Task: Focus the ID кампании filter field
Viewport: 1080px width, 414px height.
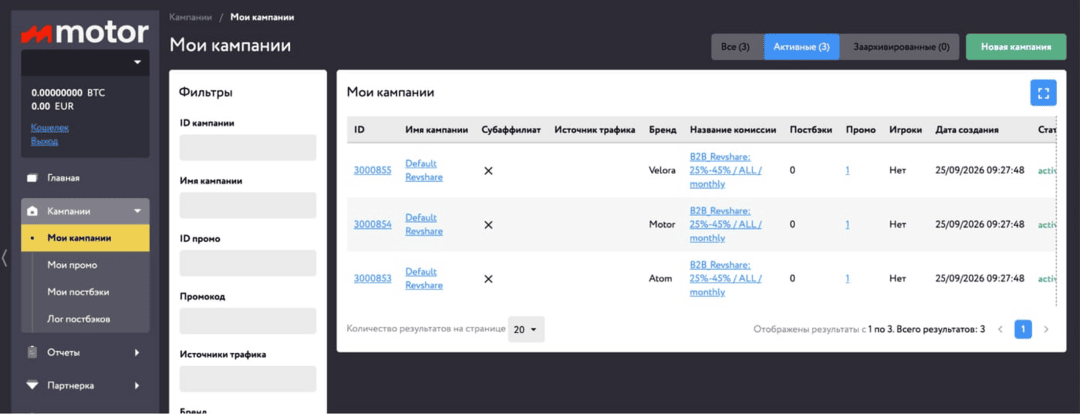Action: click(247, 147)
